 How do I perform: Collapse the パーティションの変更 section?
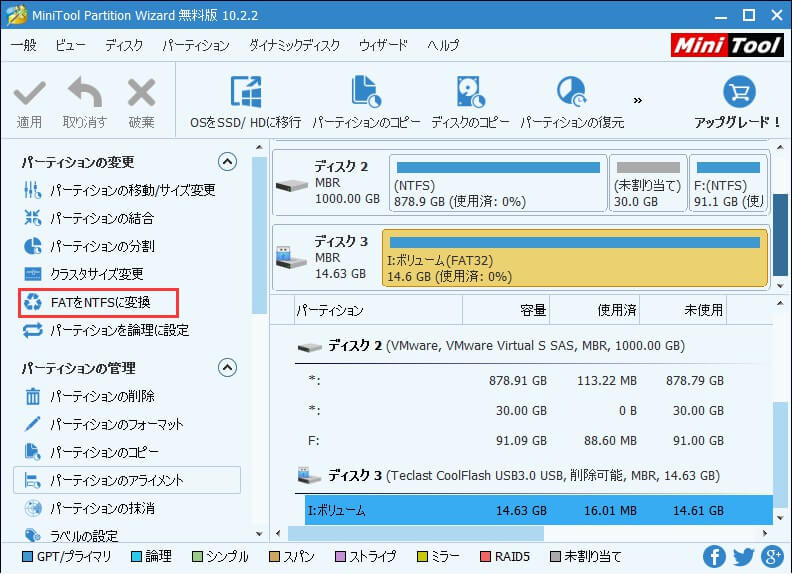[227, 162]
